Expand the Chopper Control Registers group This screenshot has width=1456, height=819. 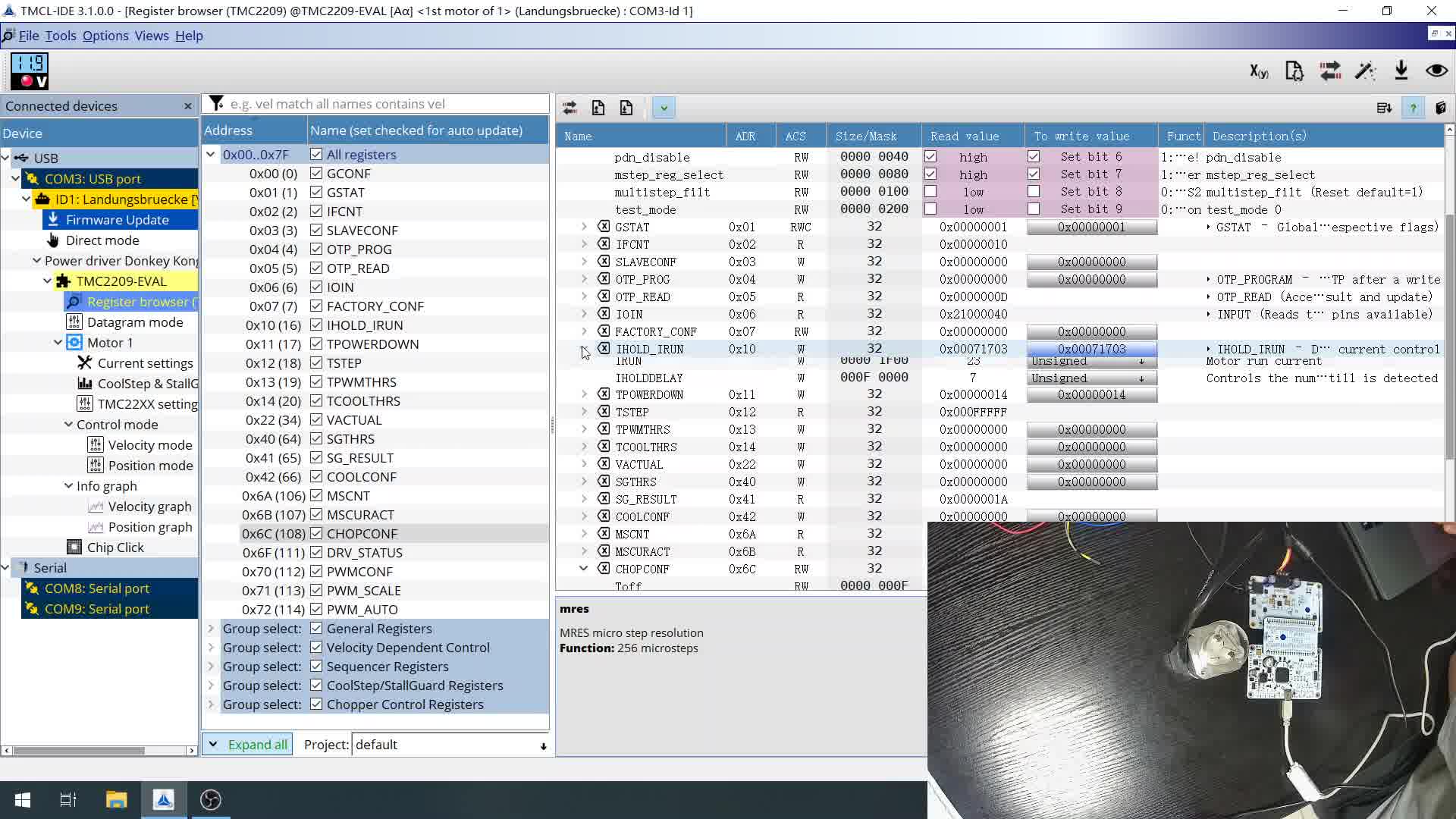pos(212,704)
